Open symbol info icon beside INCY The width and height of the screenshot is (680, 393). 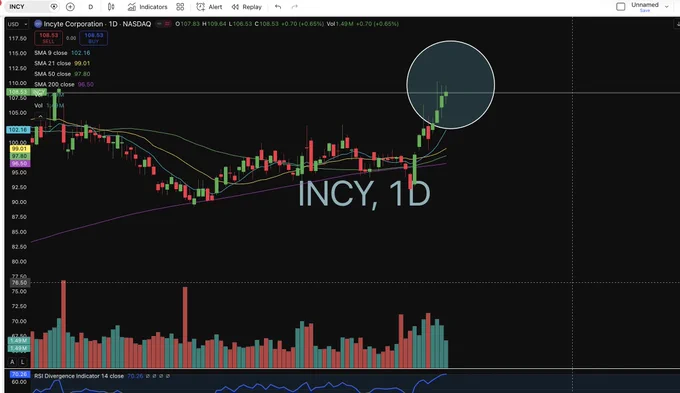(54, 7)
